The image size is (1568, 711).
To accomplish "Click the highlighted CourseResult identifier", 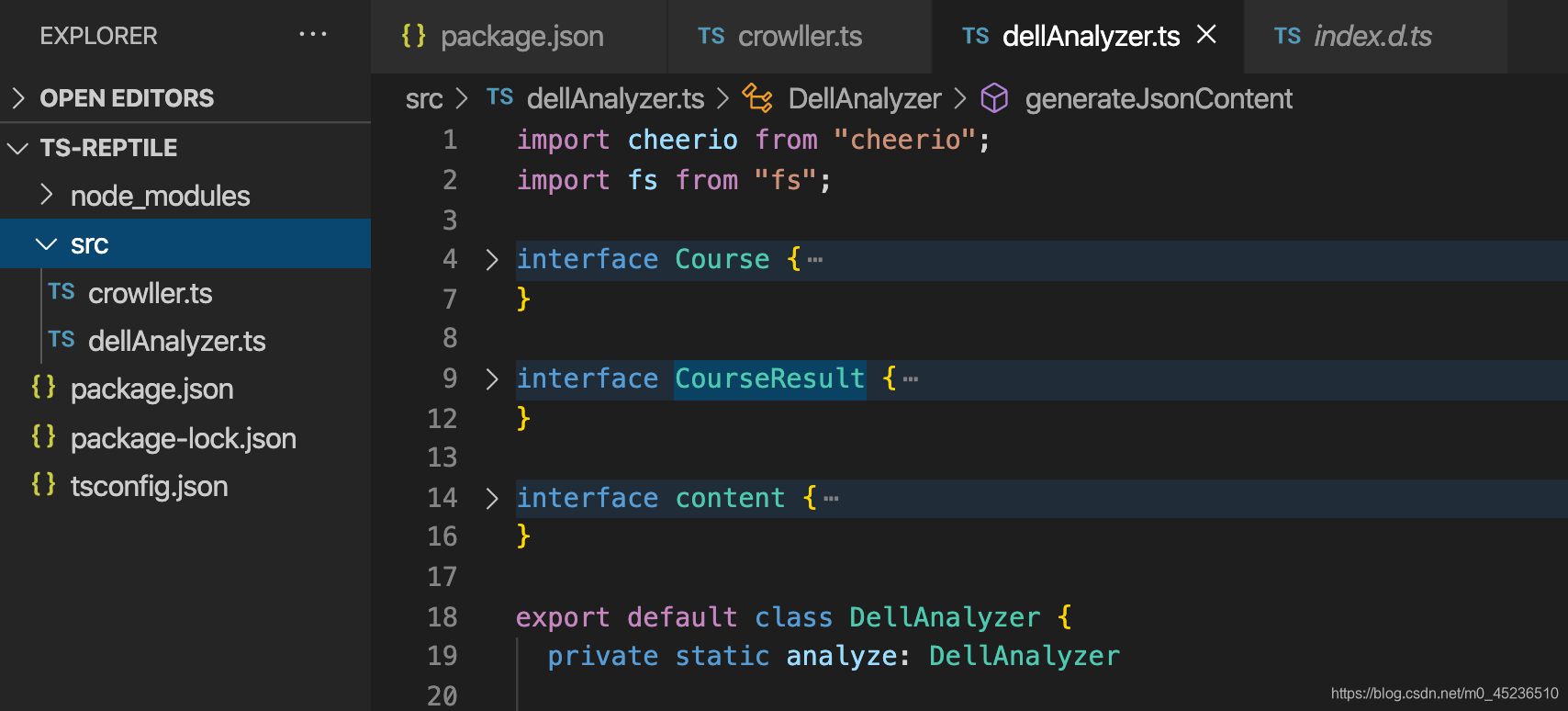I will [x=769, y=378].
